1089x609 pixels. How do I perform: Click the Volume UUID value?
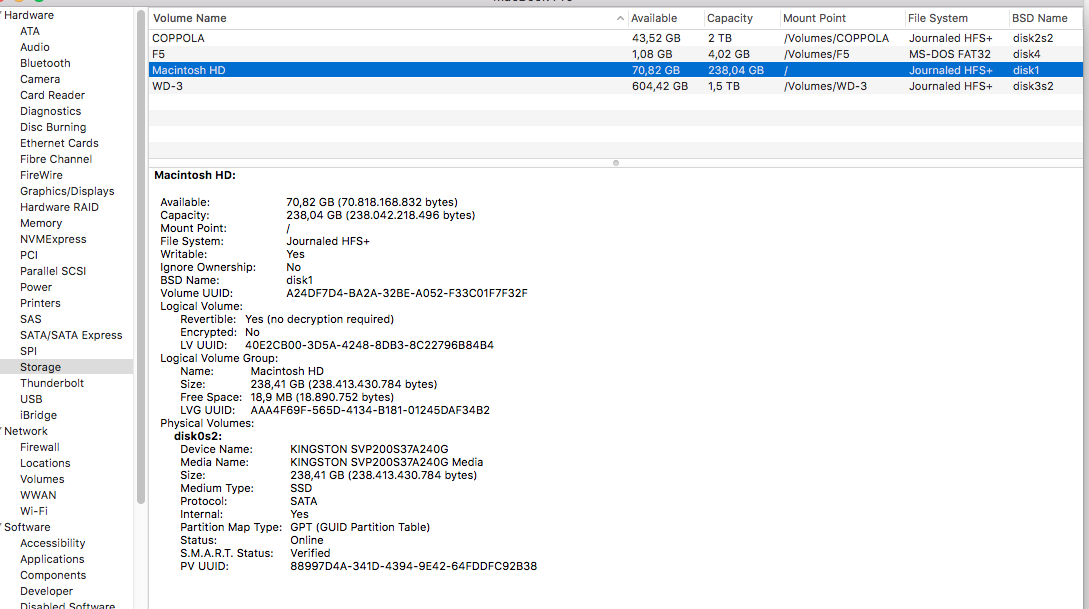coord(407,293)
